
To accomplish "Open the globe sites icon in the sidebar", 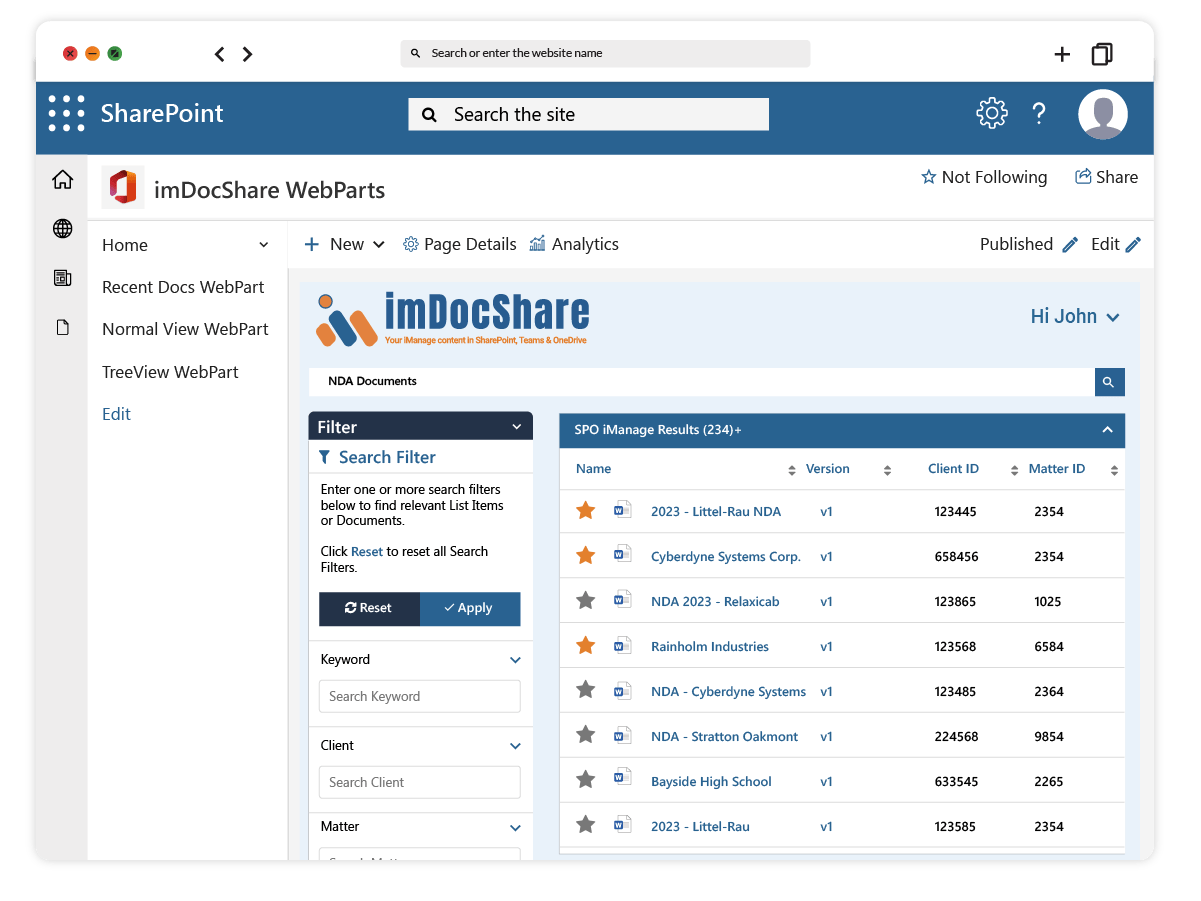I will tap(63, 229).
